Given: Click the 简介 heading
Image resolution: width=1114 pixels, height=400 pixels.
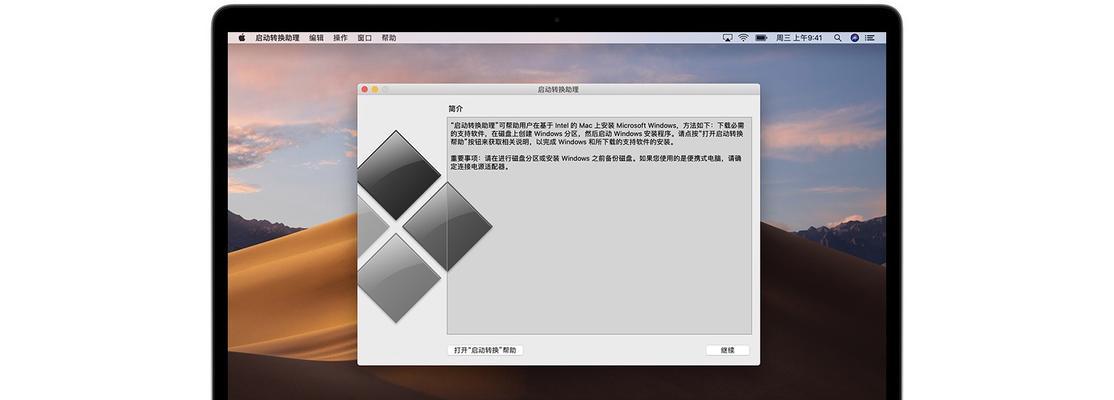Looking at the screenshot, I should [455, 109].
